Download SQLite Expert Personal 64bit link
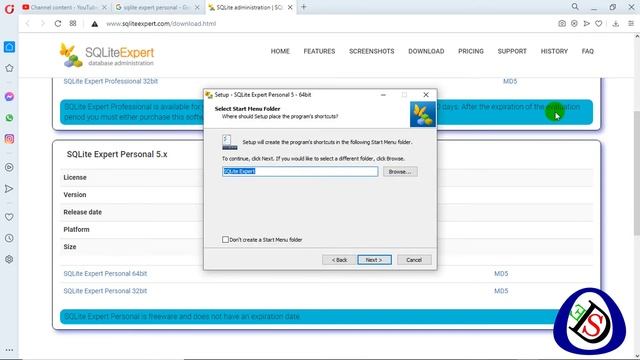Viewport: 640px width, 360px height. tap(105, 274)
